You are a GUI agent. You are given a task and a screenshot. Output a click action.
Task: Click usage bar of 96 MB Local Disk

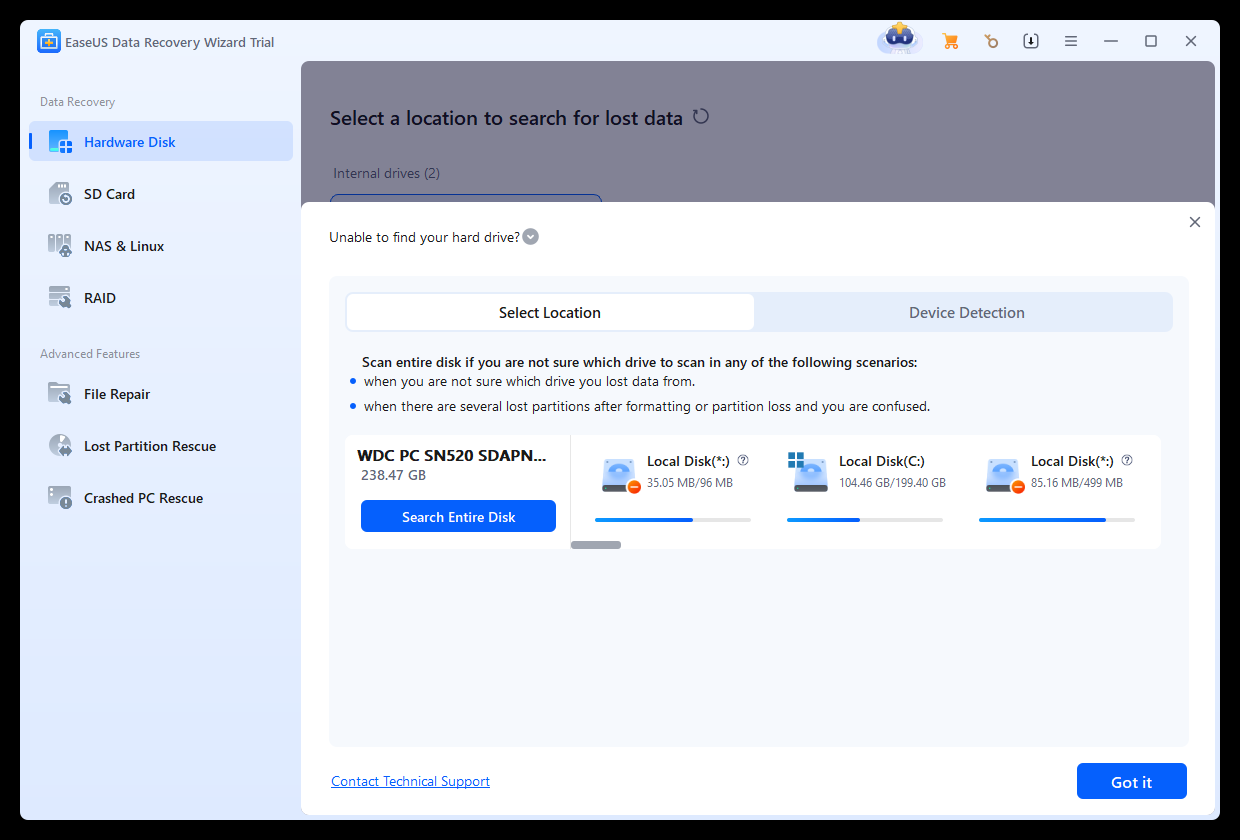(673, 520)
